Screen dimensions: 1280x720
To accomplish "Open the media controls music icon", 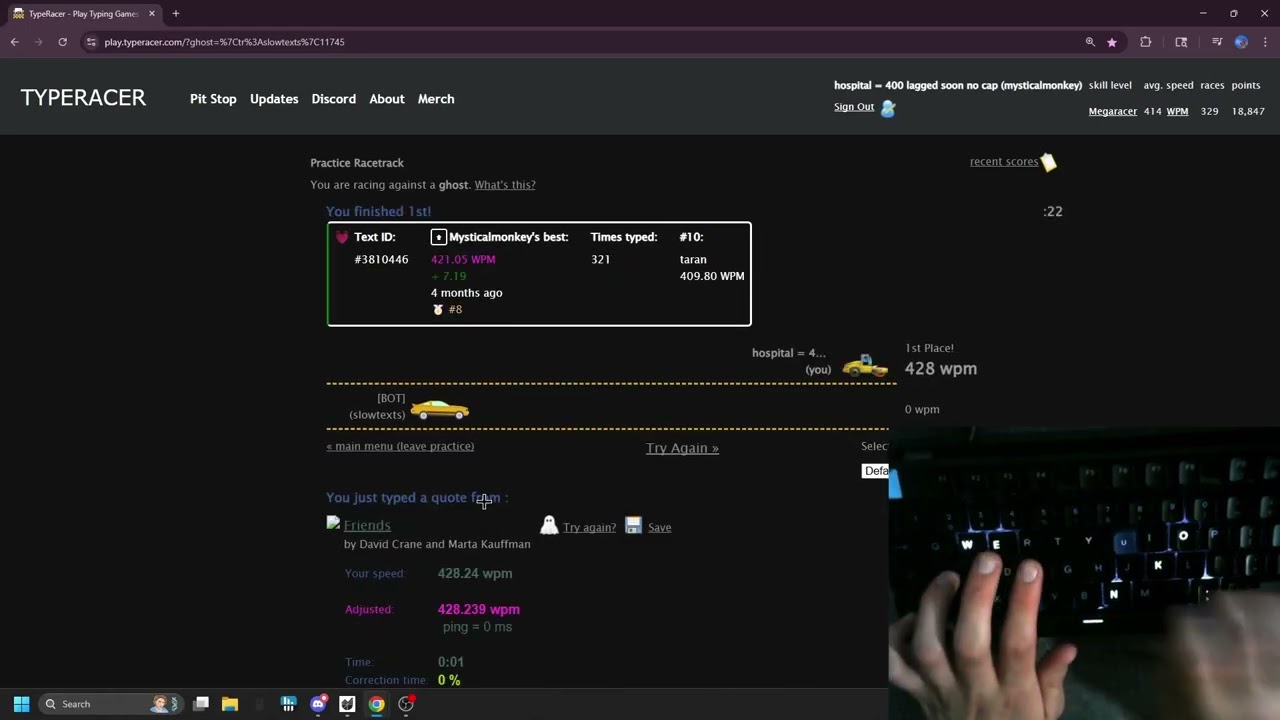I will (x=1217, y=42).
